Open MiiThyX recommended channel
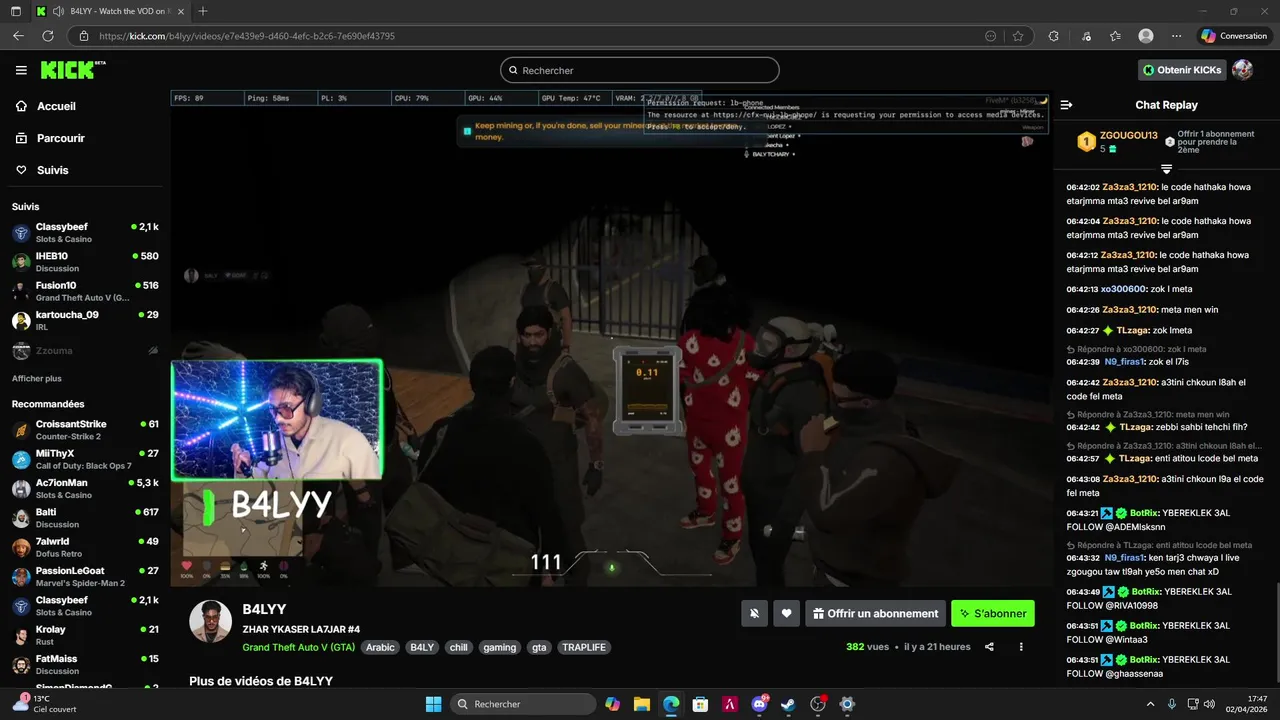Viewport: 1280px width, 720px height. tap(85, 459)
